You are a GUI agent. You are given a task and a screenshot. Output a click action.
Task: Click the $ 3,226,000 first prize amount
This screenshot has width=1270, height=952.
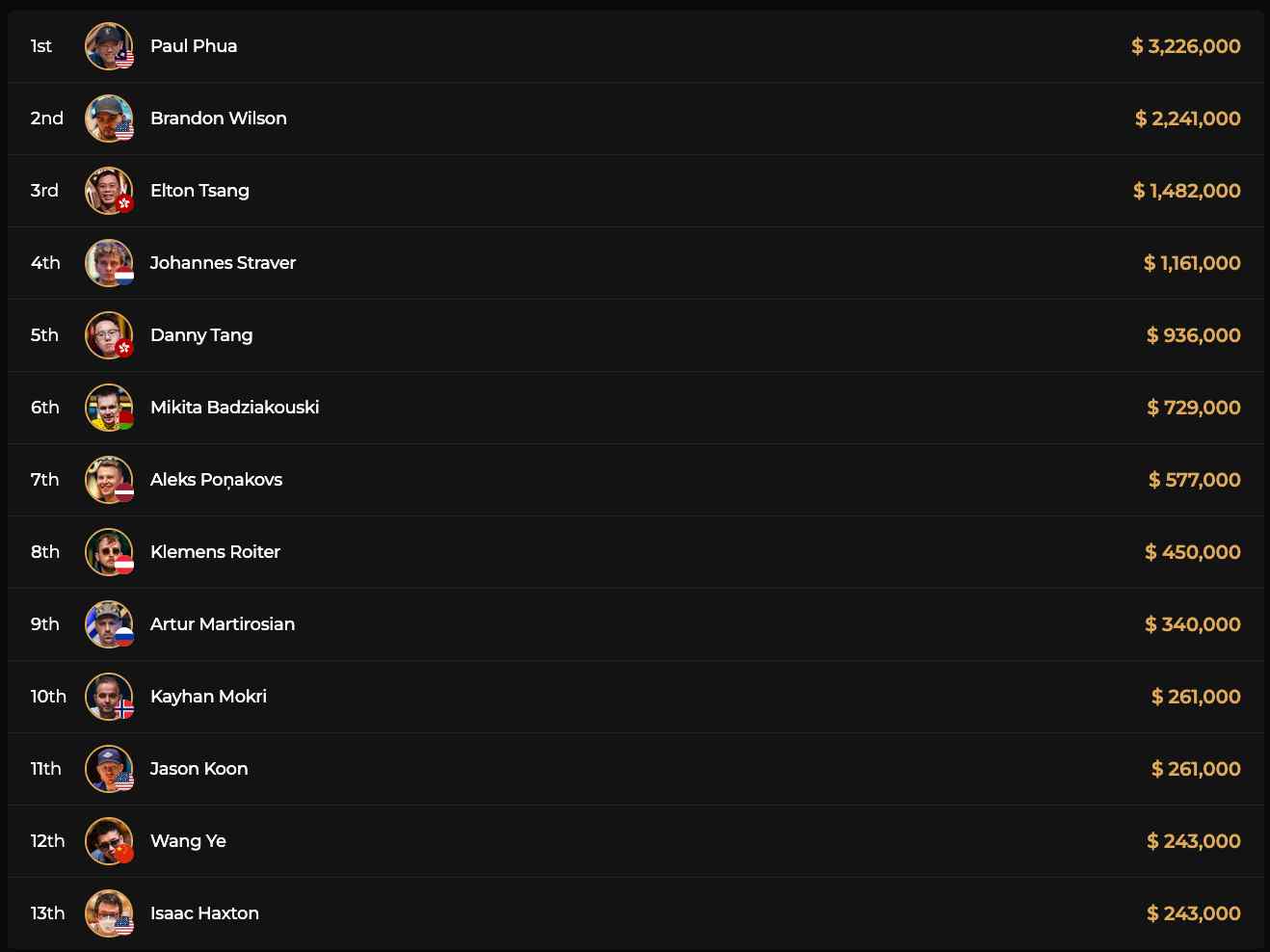(x=1185, y=46)
